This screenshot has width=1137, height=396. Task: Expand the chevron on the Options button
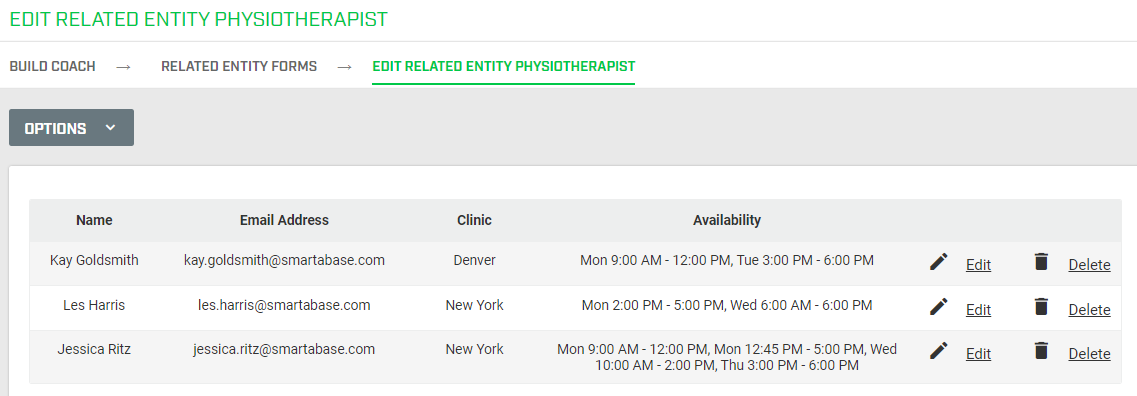pyautogui.click(x=110, y=128)
